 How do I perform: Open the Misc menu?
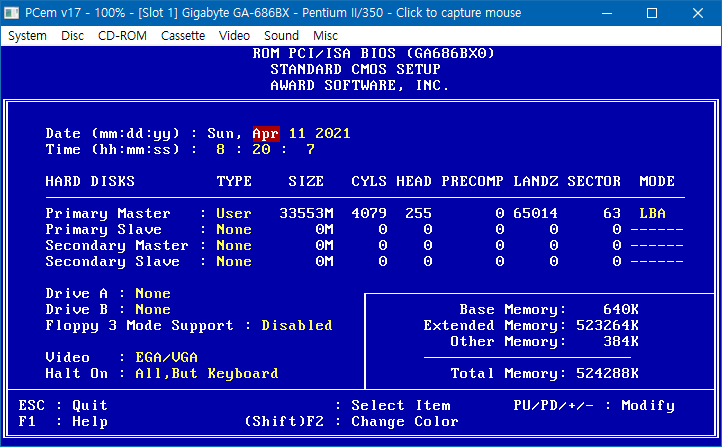click(x=325, y=35)
